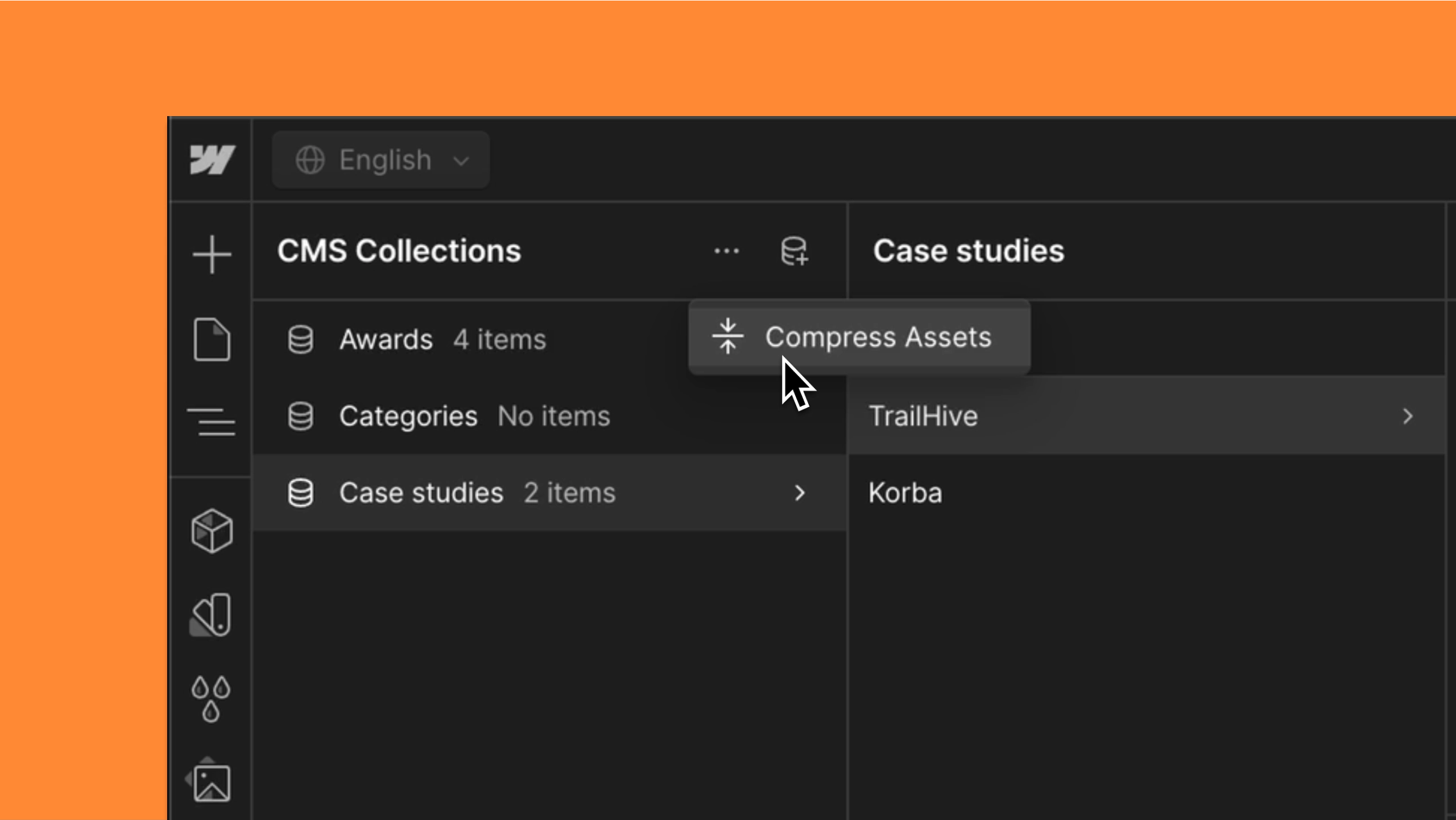The image size is (1456, 820).
Task: Open the Style manager panel
Action: (x=211, y=615)
